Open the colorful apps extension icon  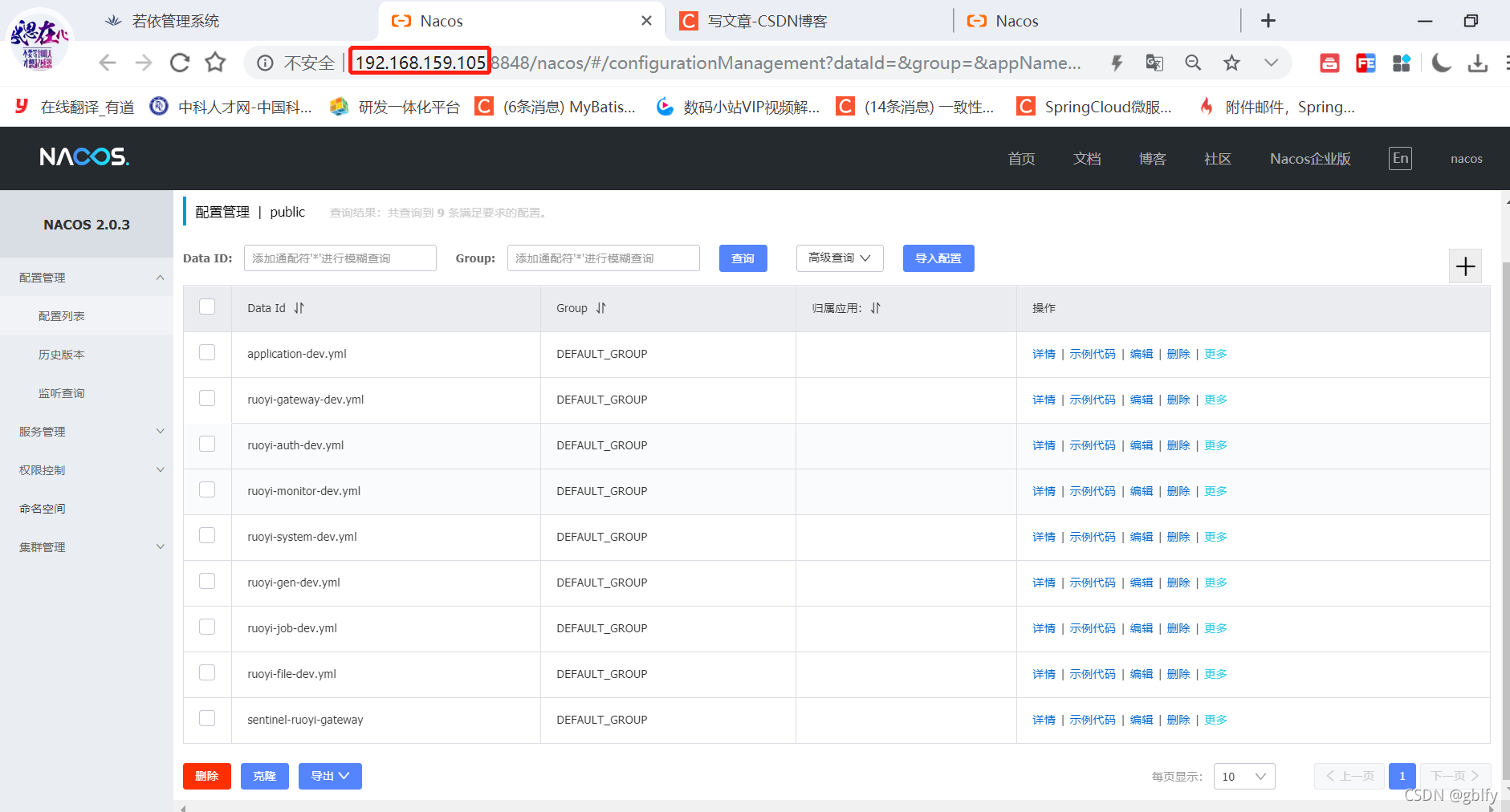click(1402, 63)
